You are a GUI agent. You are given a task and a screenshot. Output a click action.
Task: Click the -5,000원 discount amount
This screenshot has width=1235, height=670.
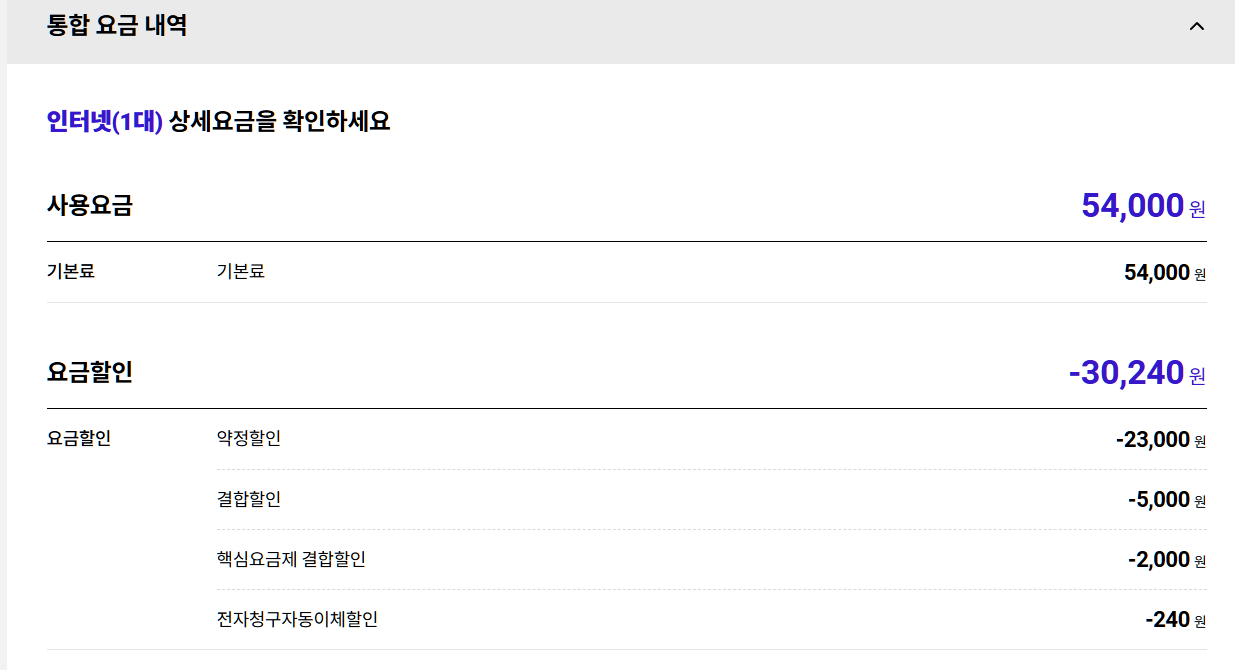[x=1166, y=500]
